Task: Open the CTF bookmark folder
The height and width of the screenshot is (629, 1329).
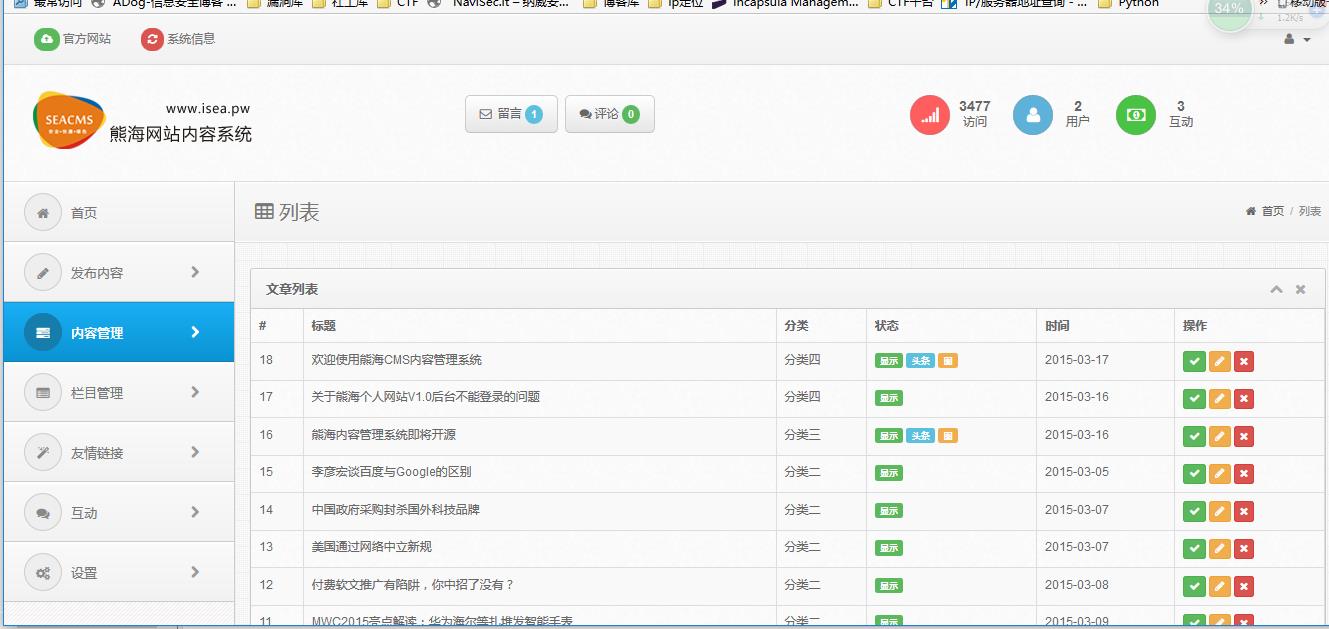Action: click(398, 4)
